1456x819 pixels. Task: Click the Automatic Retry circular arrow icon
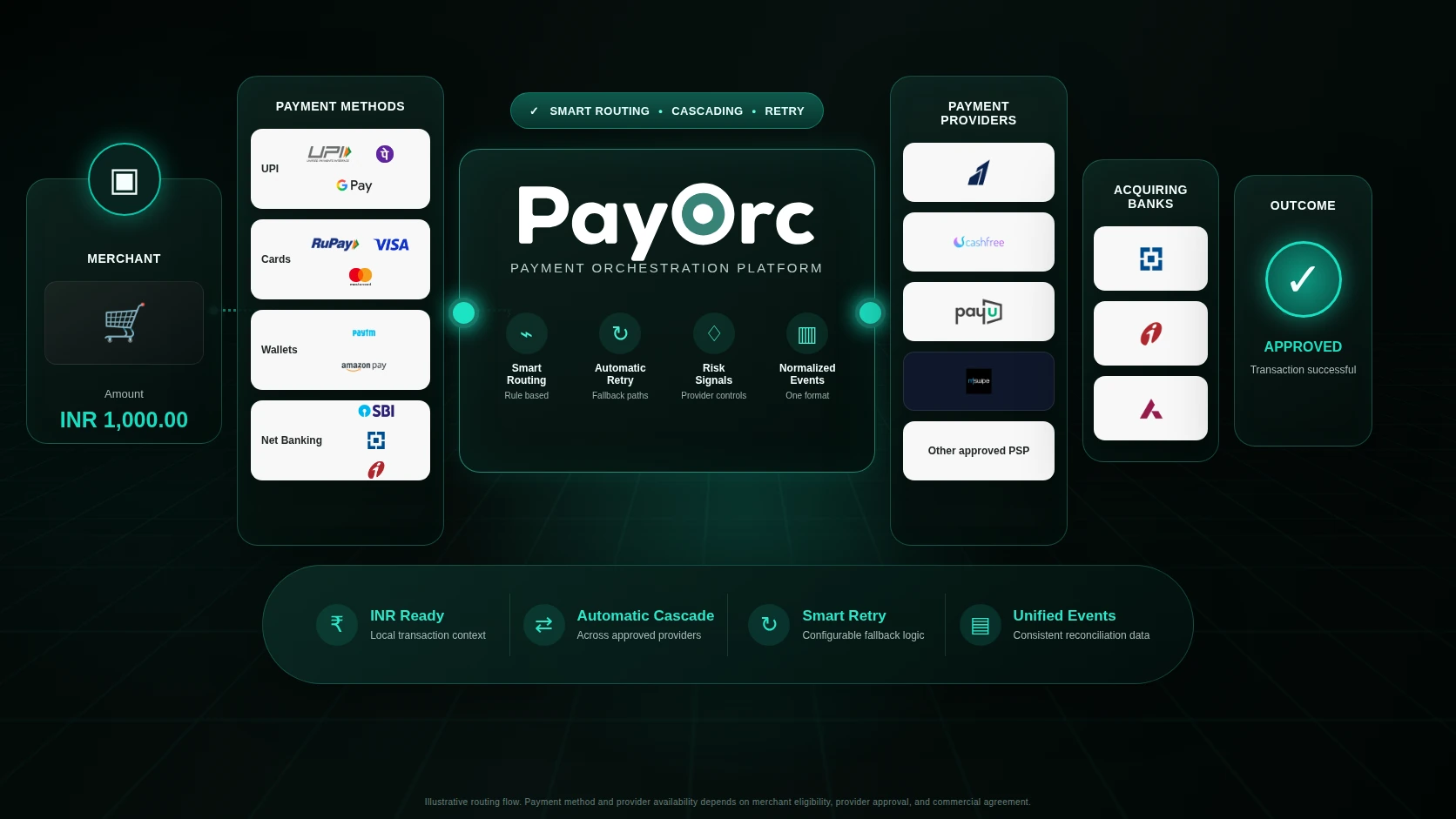click(x=620, y=334)
